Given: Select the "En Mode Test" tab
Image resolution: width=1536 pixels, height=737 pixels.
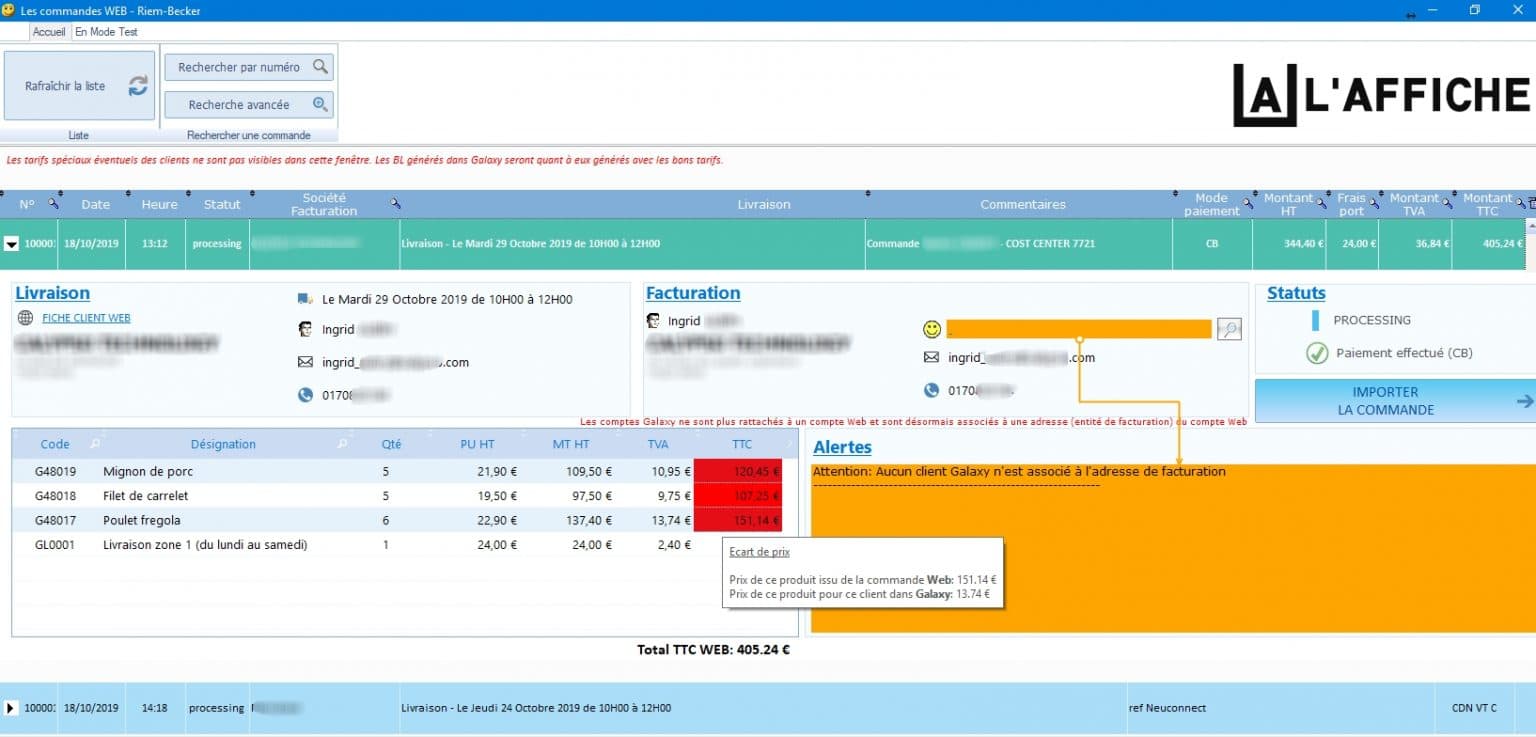Looking at the screenshot, I should coord(106,31).
